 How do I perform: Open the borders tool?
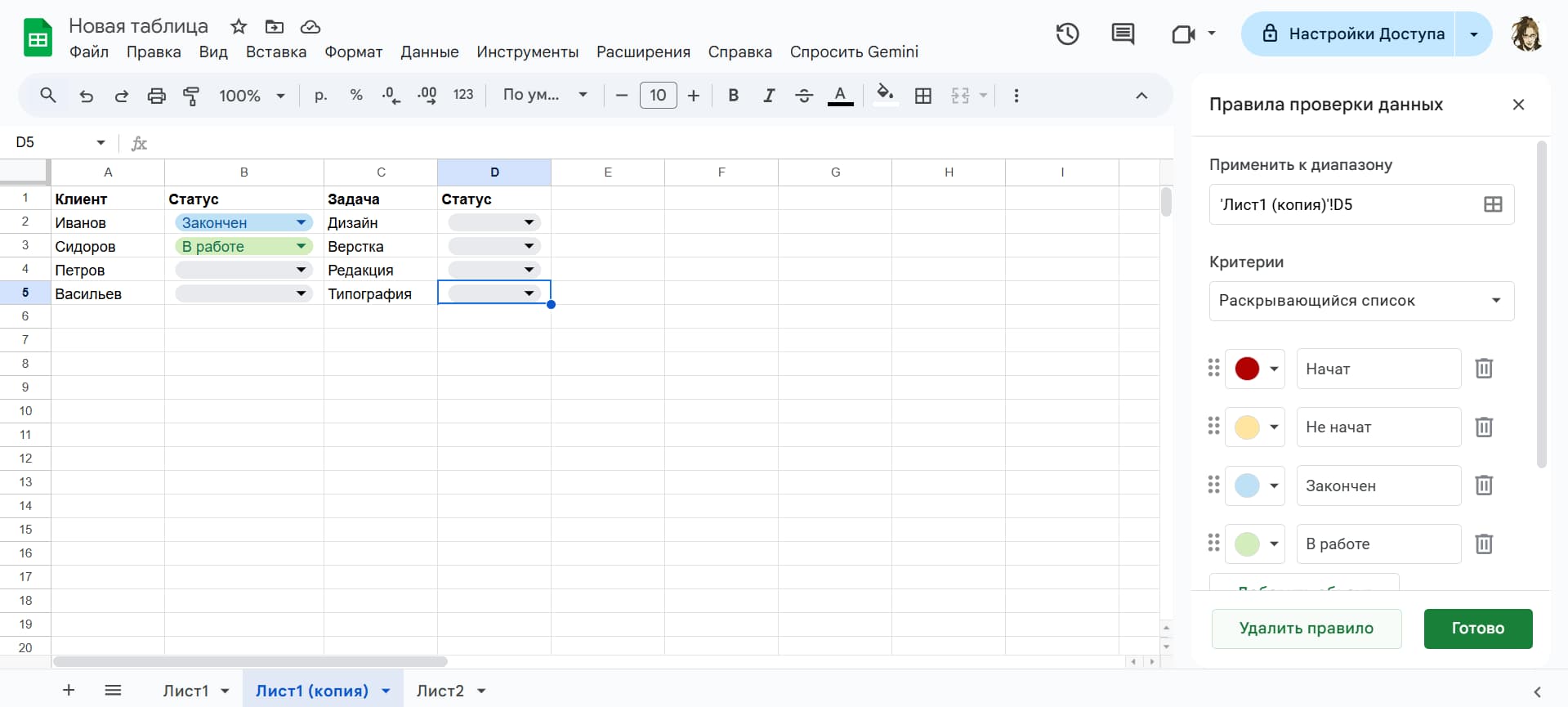pyautogui.click(x=923, y=96)
